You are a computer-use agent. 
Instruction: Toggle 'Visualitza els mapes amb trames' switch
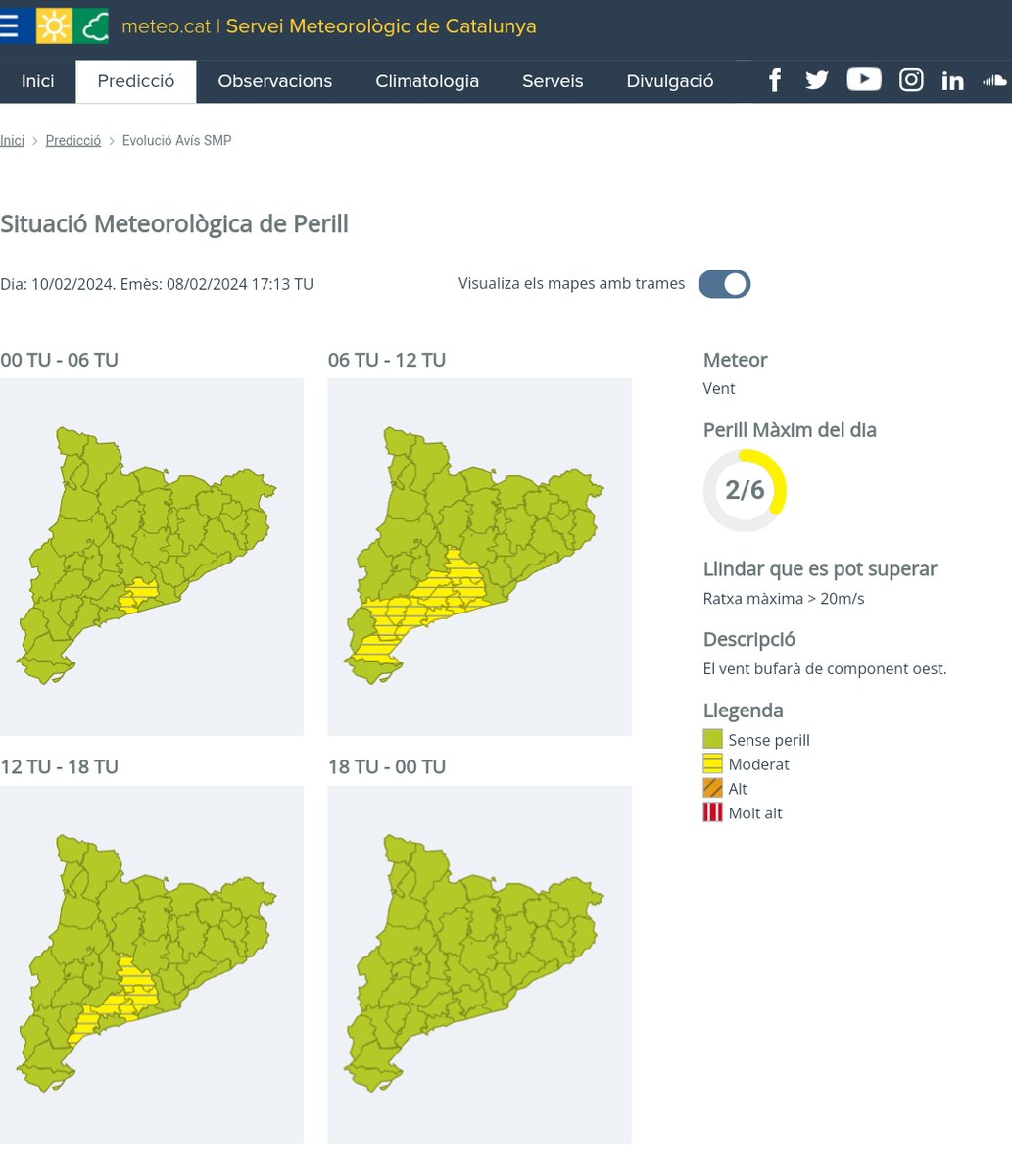pyautogui.click(x=724, y=284)
